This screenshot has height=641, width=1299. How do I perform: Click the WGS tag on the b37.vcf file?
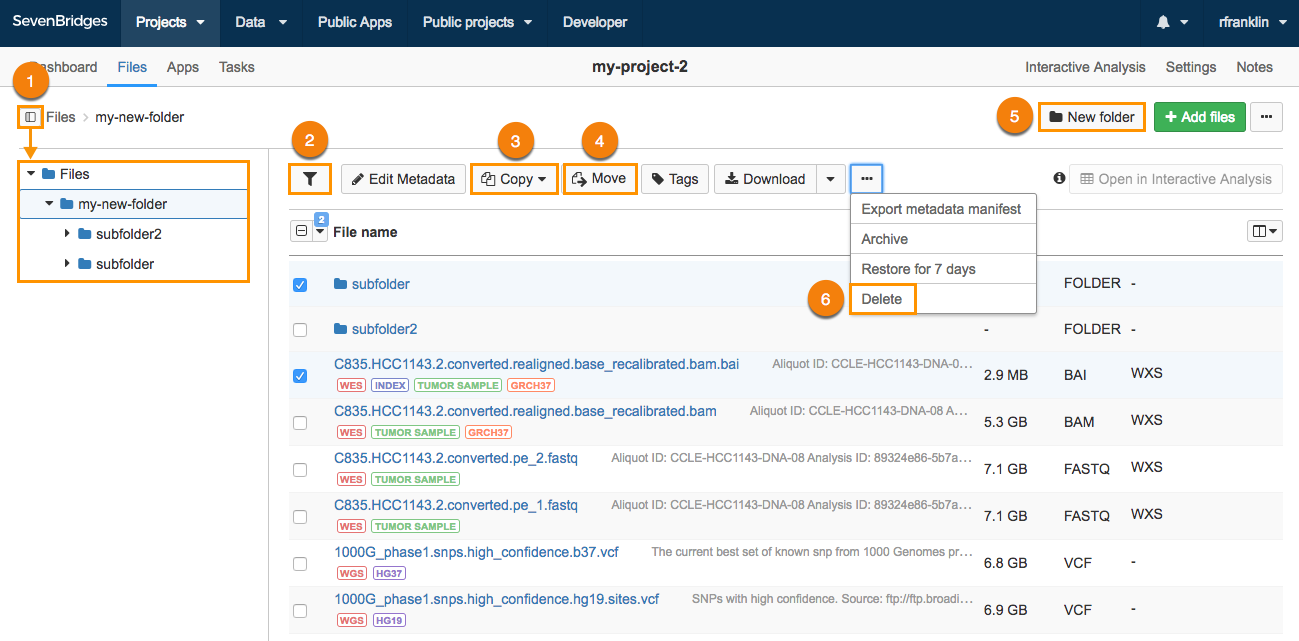[351, 573]
